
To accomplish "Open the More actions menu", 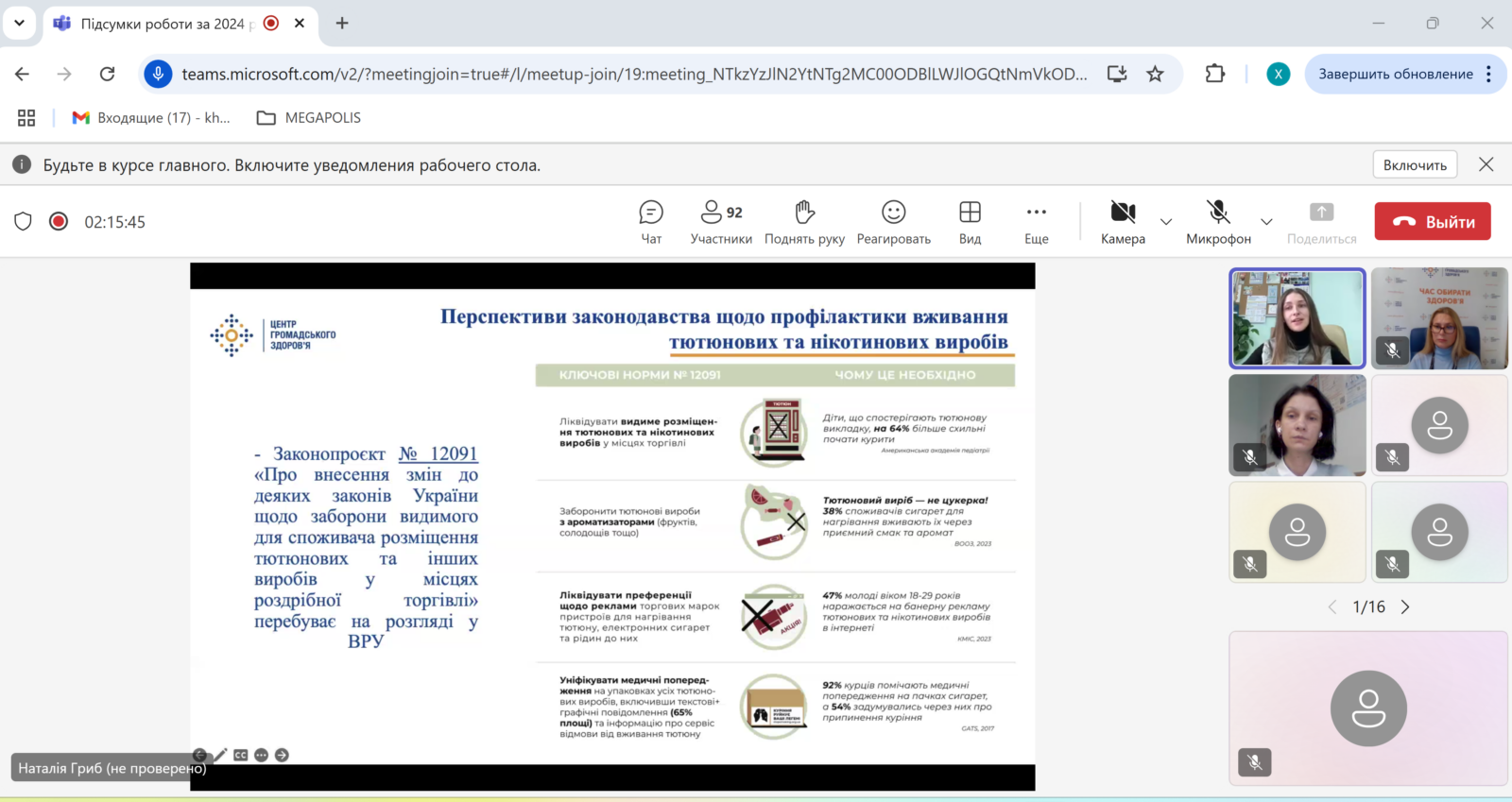I will click(x=1036, y=222).
